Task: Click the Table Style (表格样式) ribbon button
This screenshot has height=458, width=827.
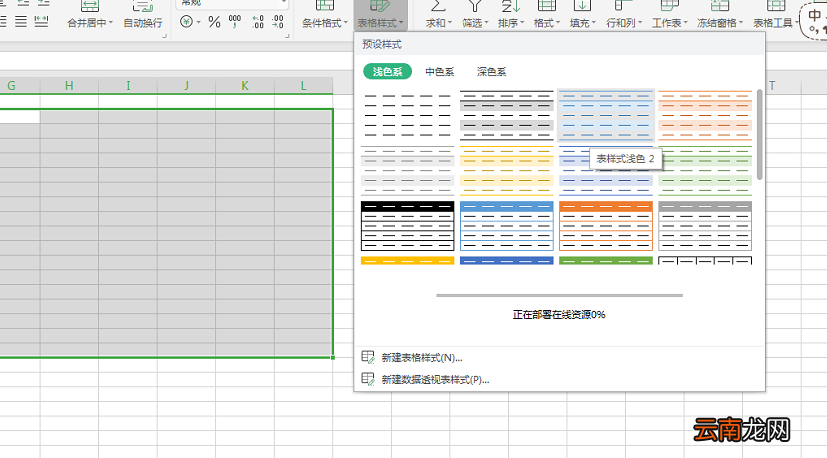Action: click(380, 15)
